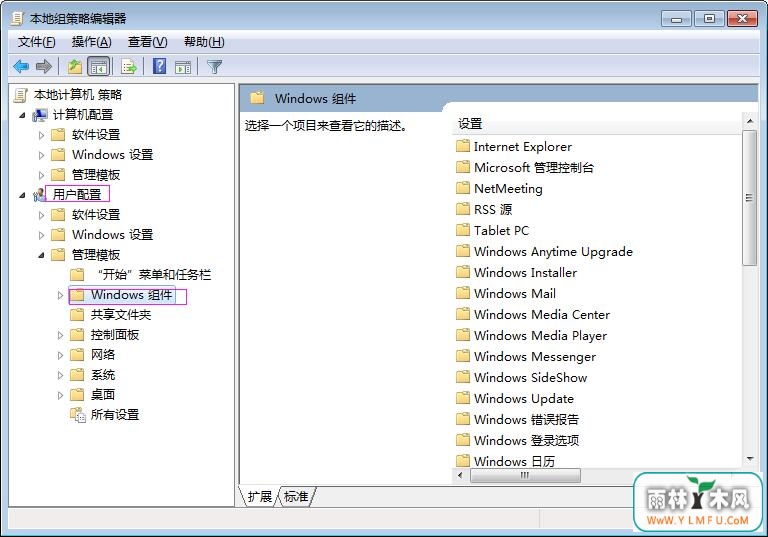The width and height of the screenshot is (768, 537).
Task: Expand the 桌面 tree node
Action: point(60,395)
